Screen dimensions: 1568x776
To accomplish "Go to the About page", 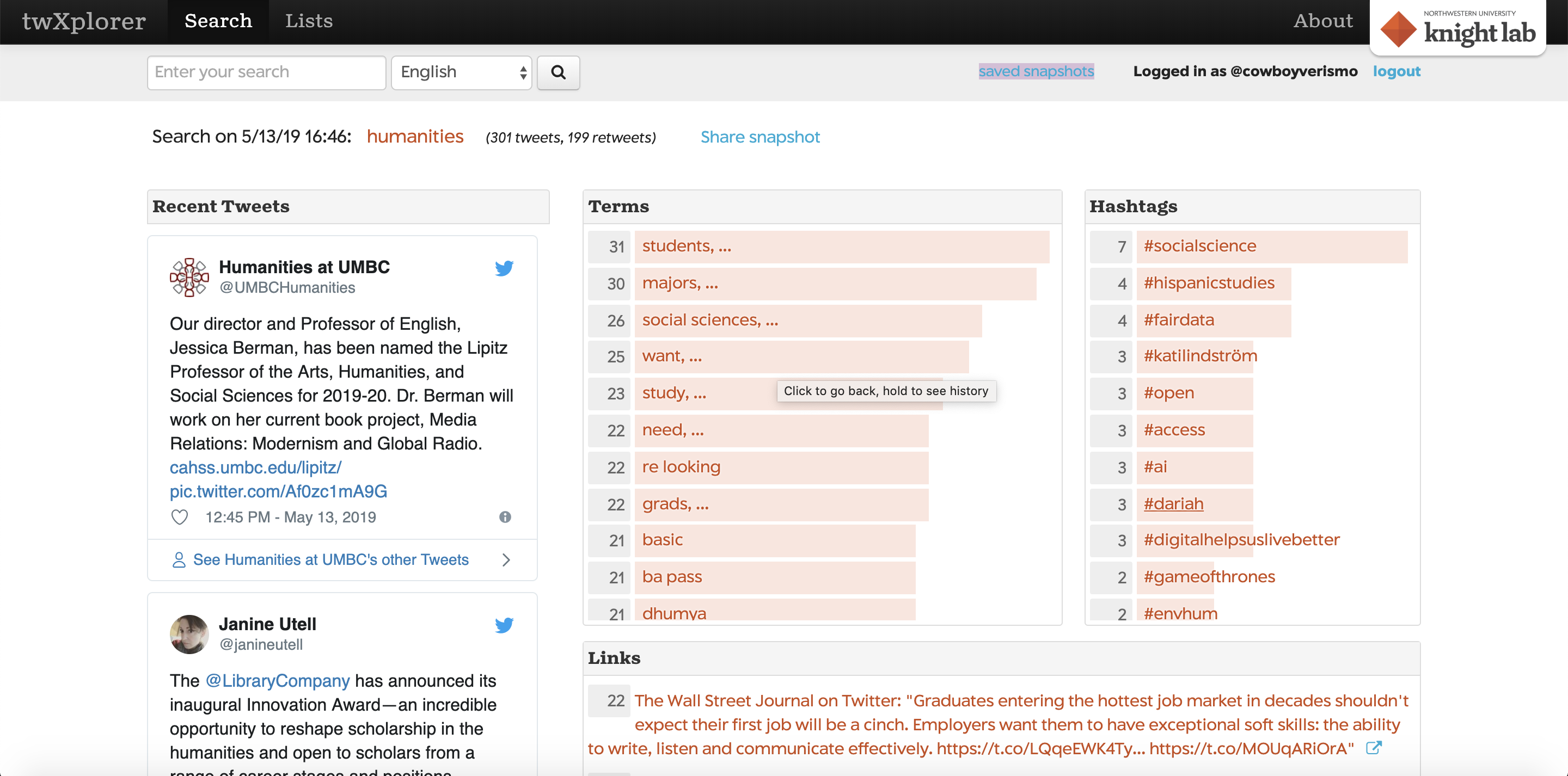I will (1322, 21).
